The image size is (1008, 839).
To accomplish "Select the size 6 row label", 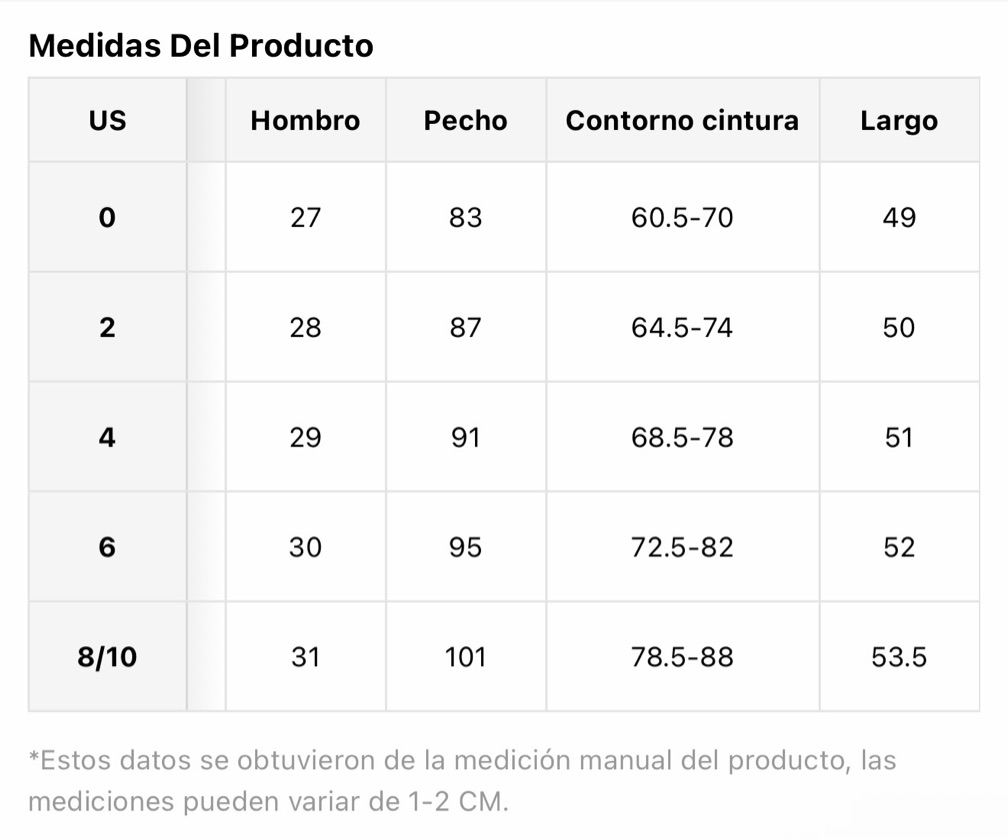I will click(107, 547).
